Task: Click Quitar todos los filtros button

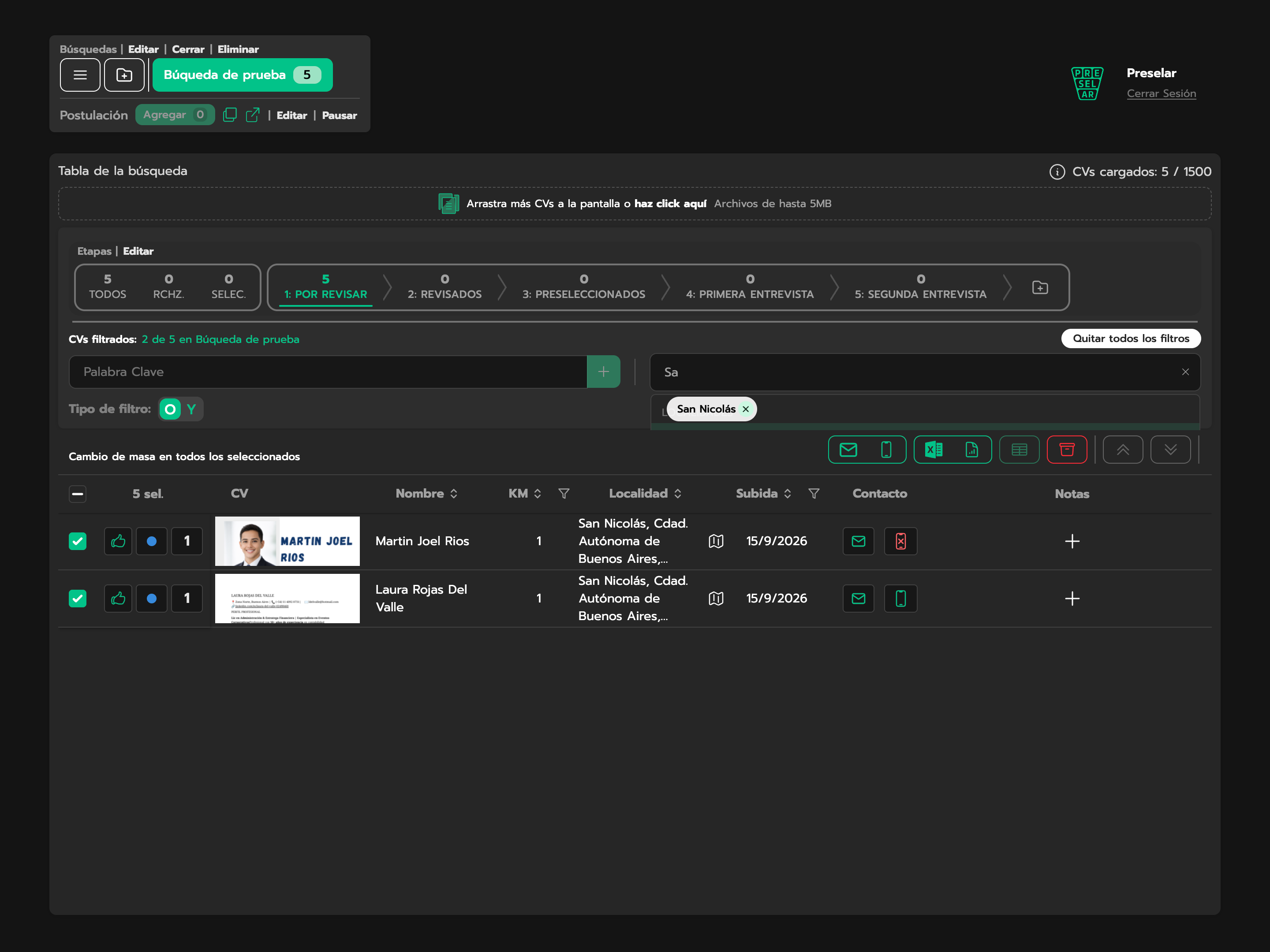Action: pos(1131,338)
